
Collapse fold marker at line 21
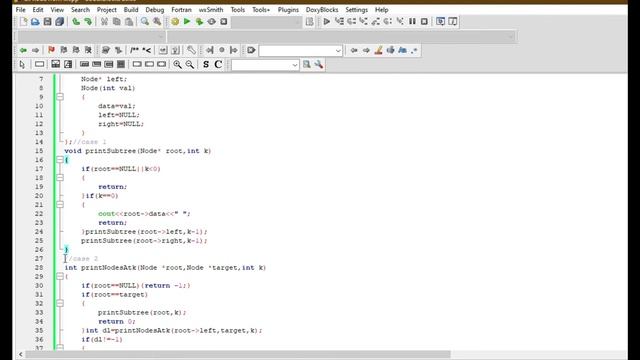pos(60,205)
